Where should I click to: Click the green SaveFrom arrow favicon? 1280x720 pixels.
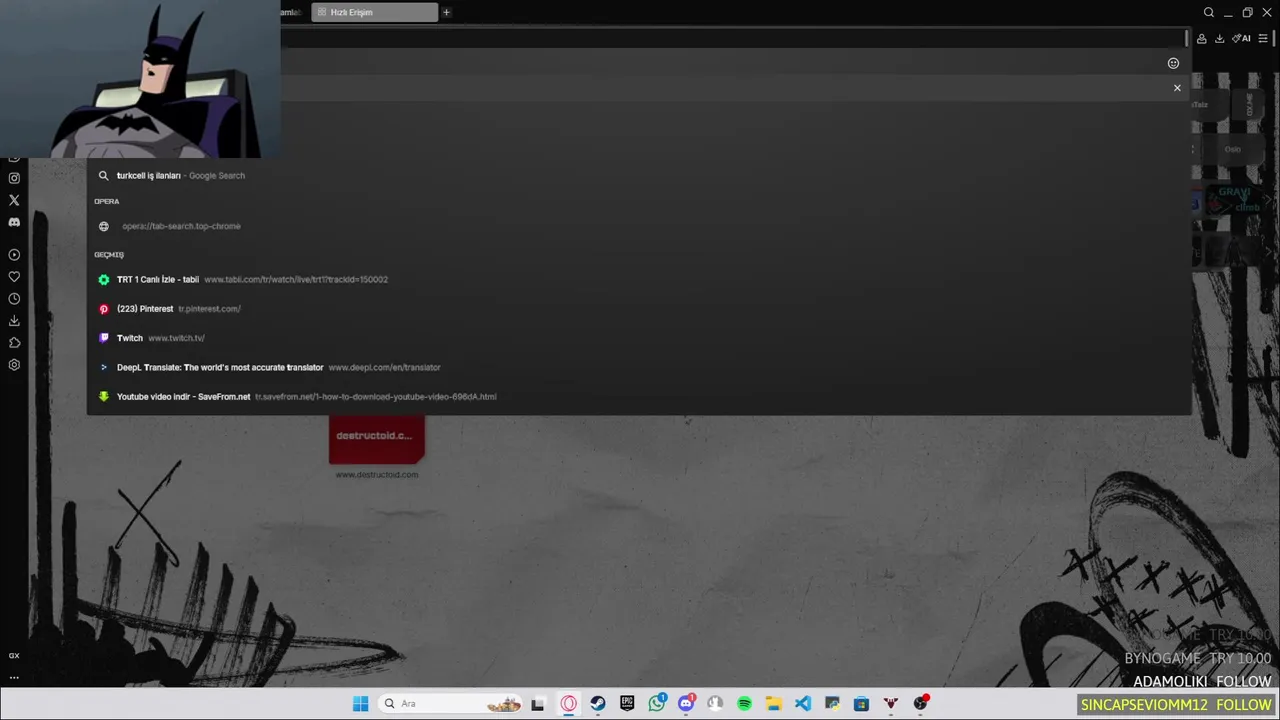coord(103,397)
